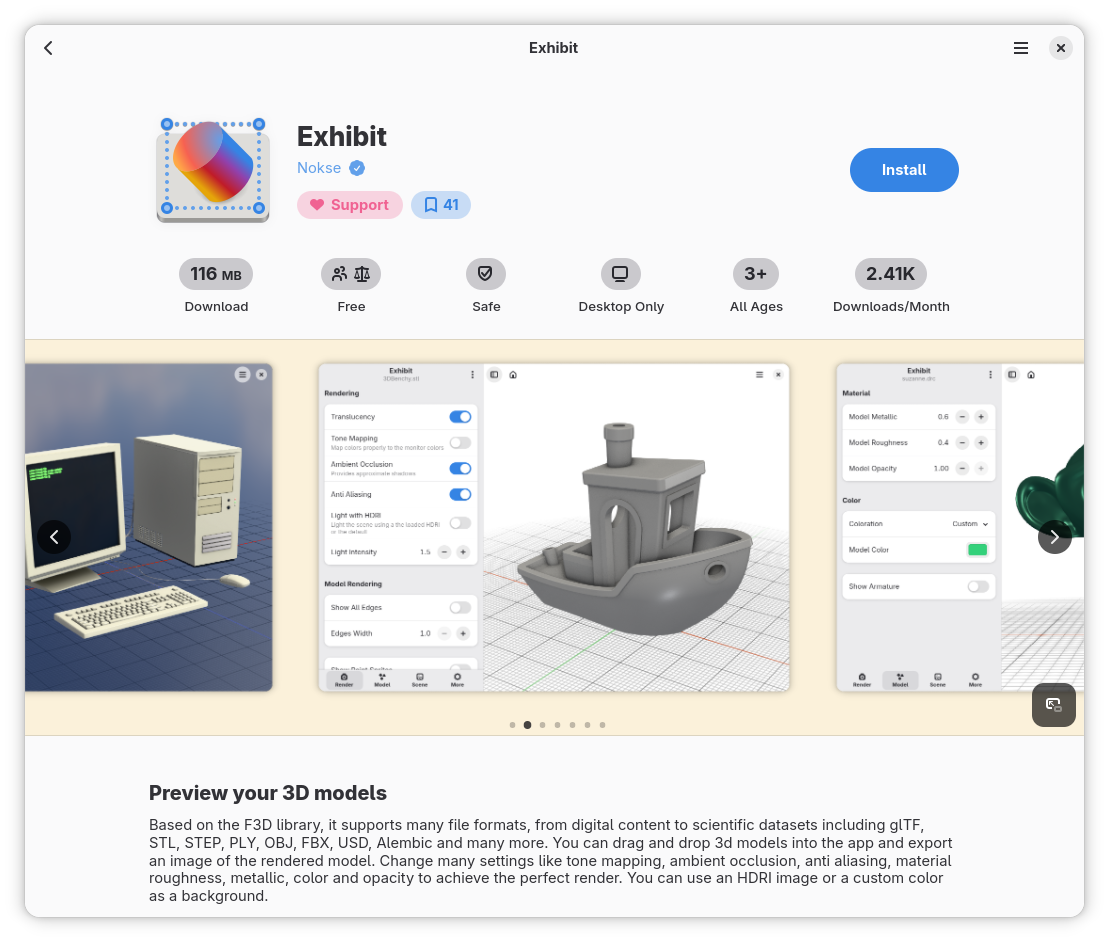Viewport: 1109px width, 942px height.
Task: Click the 41 bookmarks badge
Action: click(x=441, y=205)
